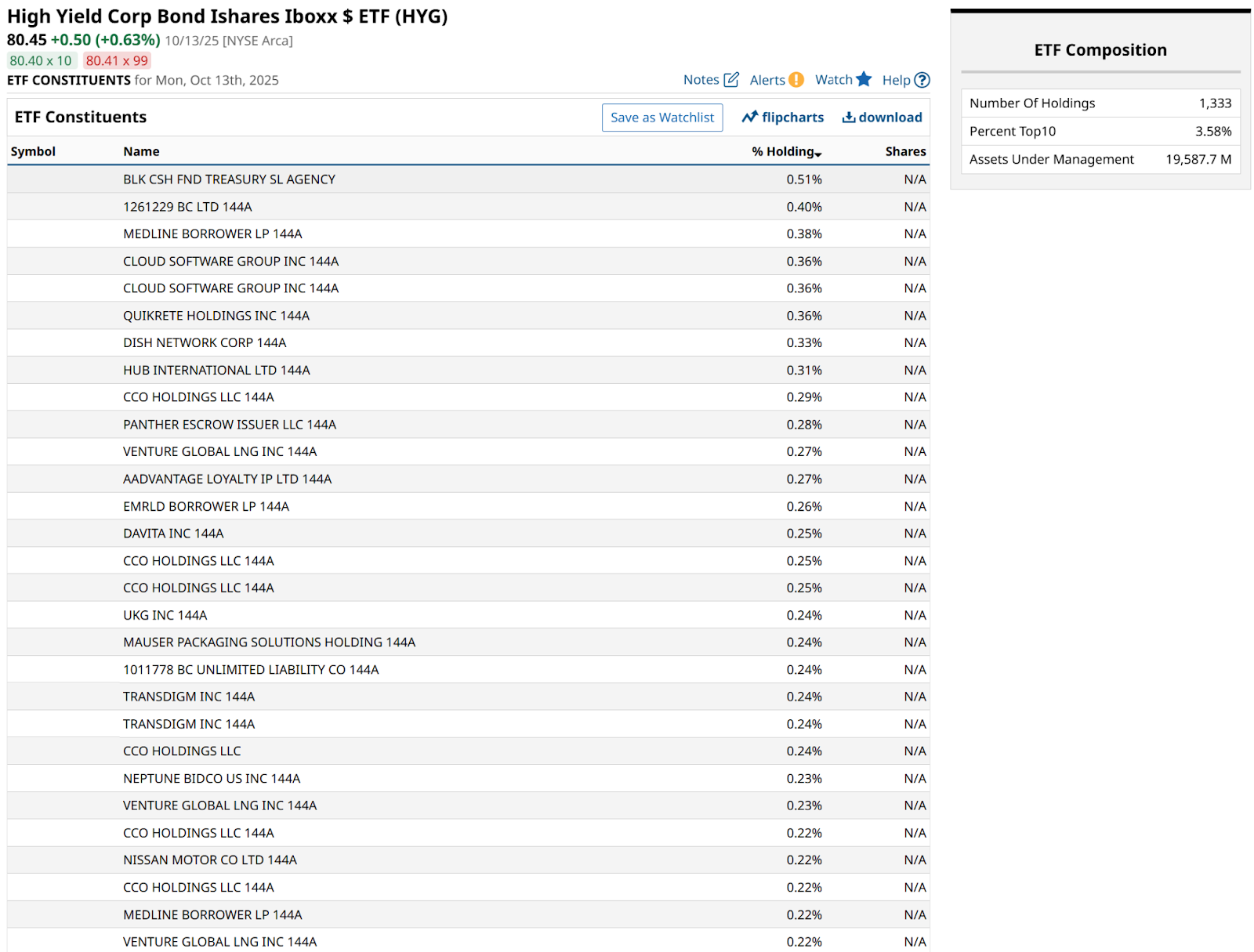Image resolution: width=1254 pixels, height=952 pixels.
Task: Click EMRLD BORROWER LP 144A name
Action: (x=206, y=506)
